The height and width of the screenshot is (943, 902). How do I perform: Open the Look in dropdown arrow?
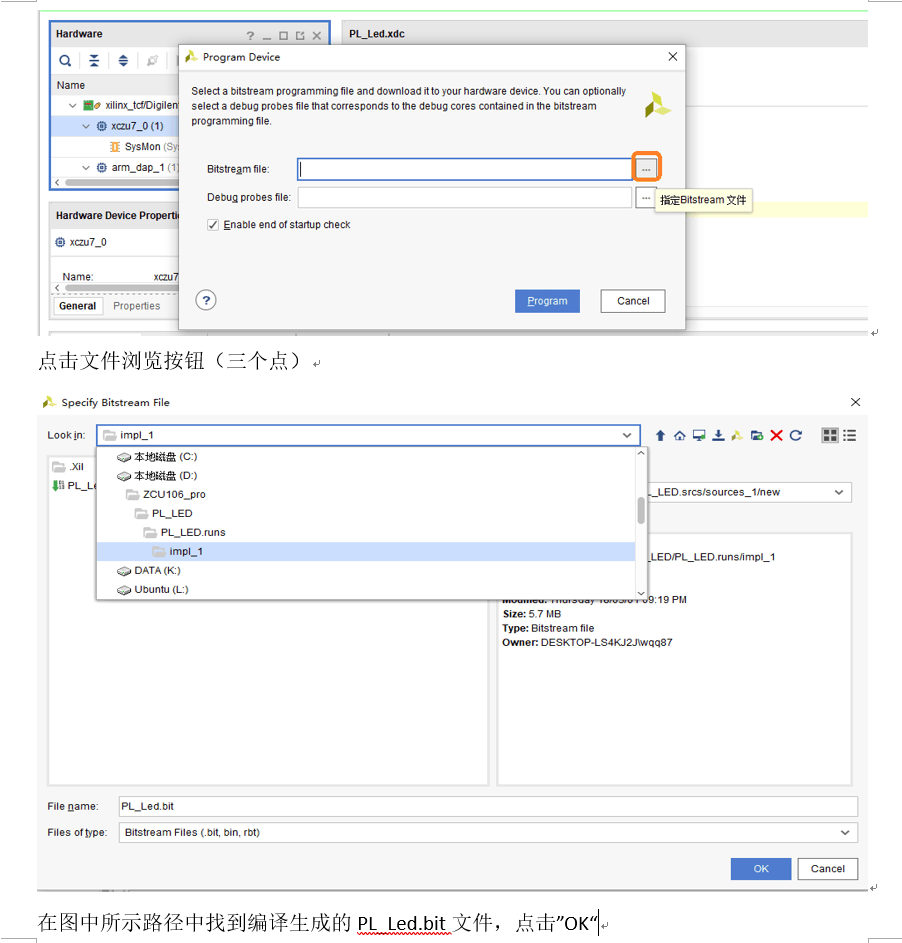point(627,435)
